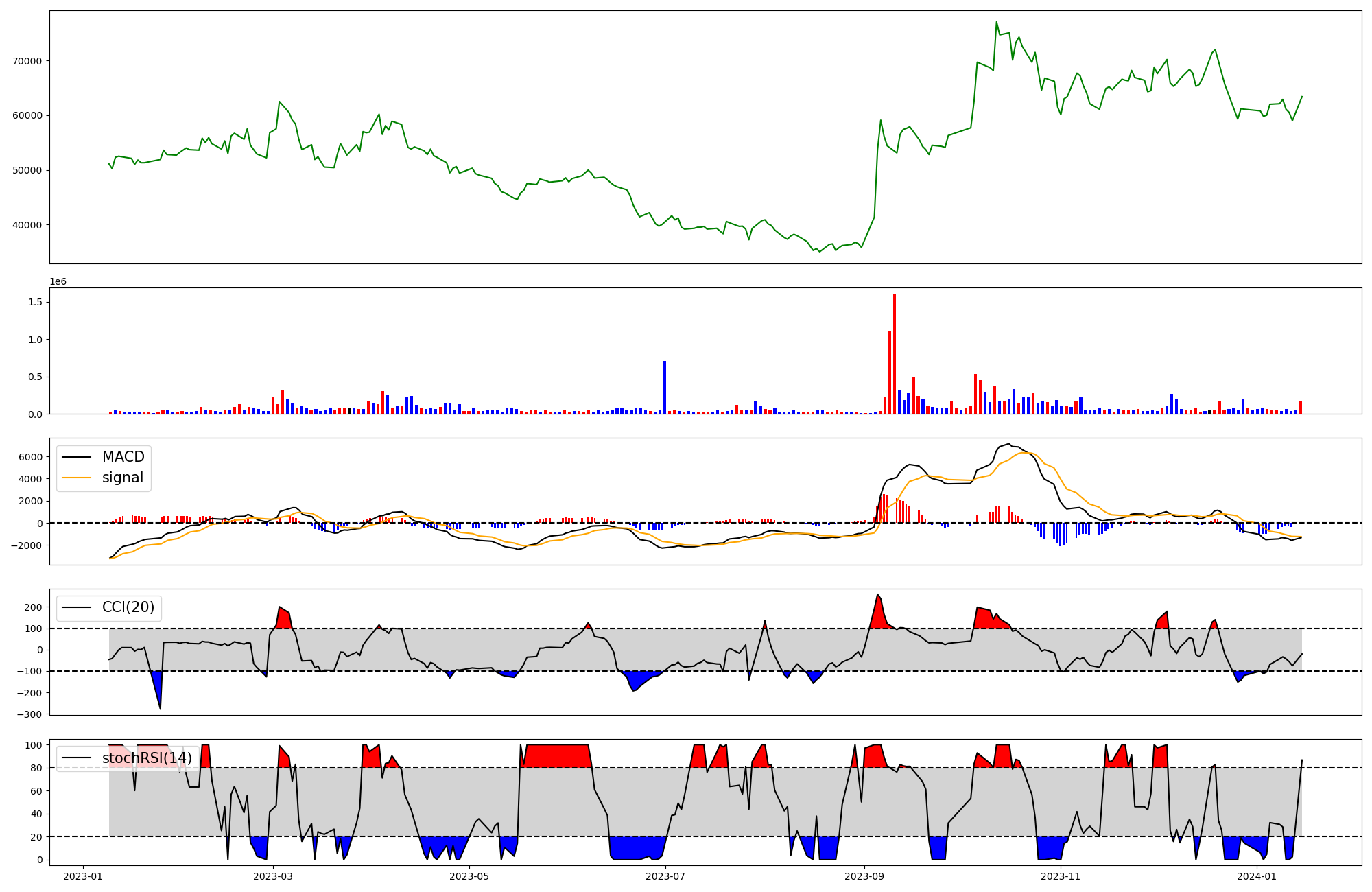Viewport: 1372px width, 892px height.
Task: Click the 70000 price axis tick label
Action: click(x=27, y=61)
